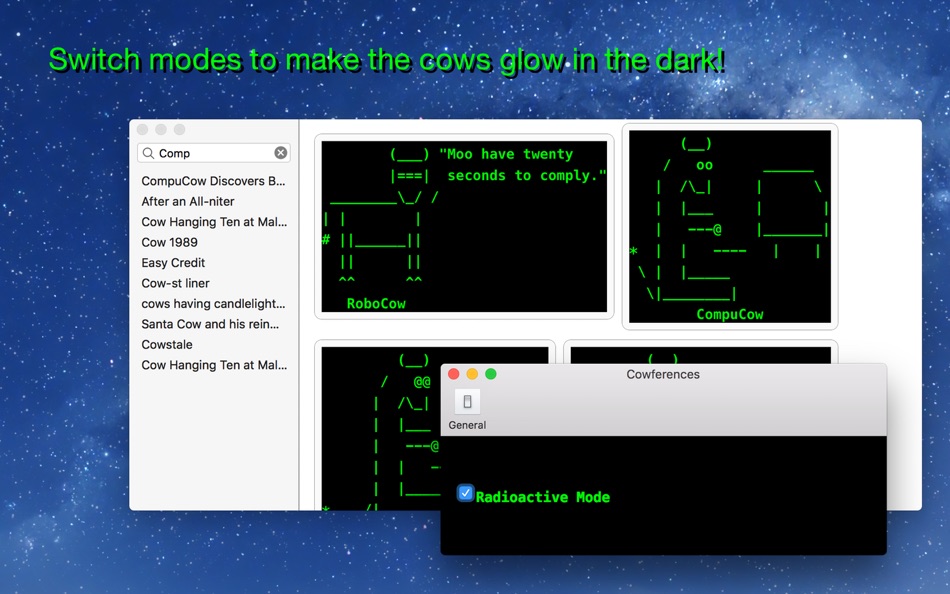Toggle the Radioactive Mode checkbox

click(x=465, y=493)
